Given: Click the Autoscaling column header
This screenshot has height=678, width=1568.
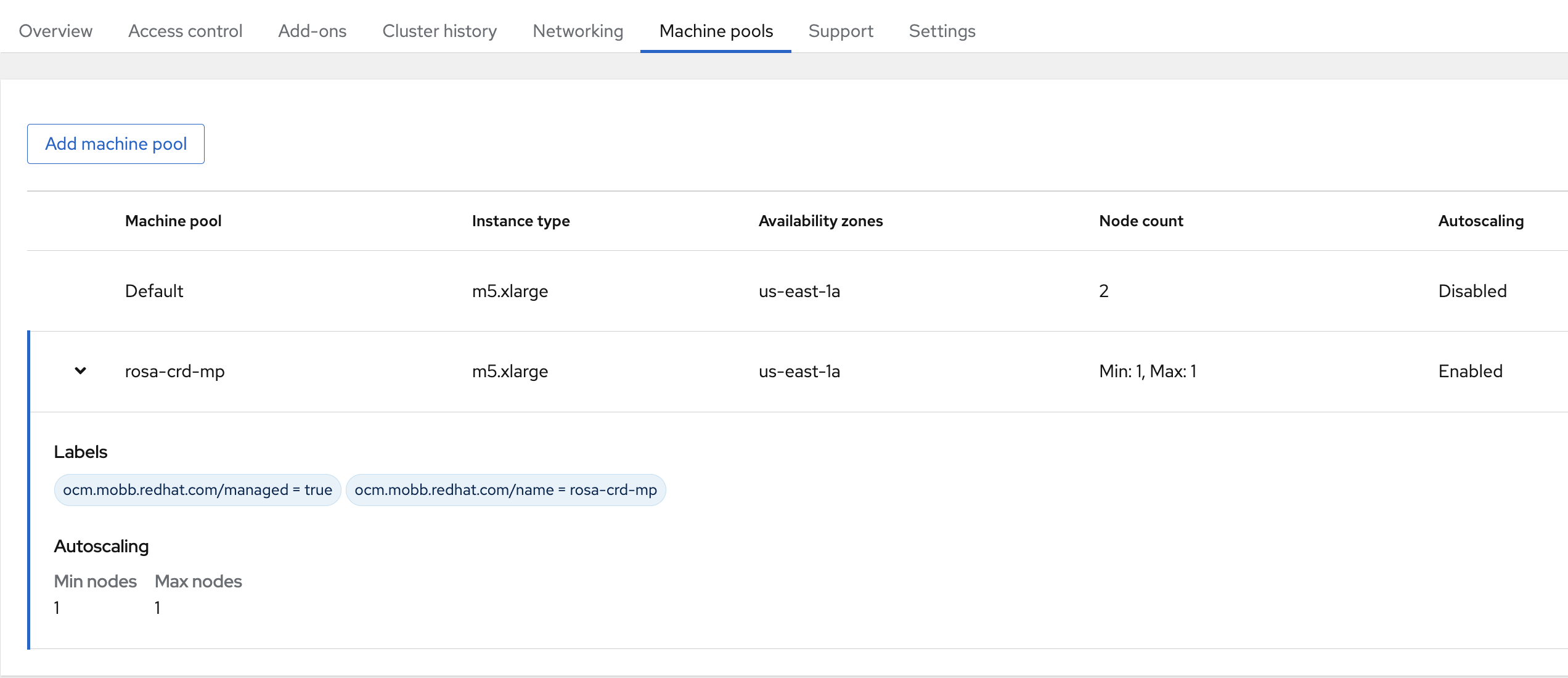Looking at the screenshot, I should coord(1480,221).
